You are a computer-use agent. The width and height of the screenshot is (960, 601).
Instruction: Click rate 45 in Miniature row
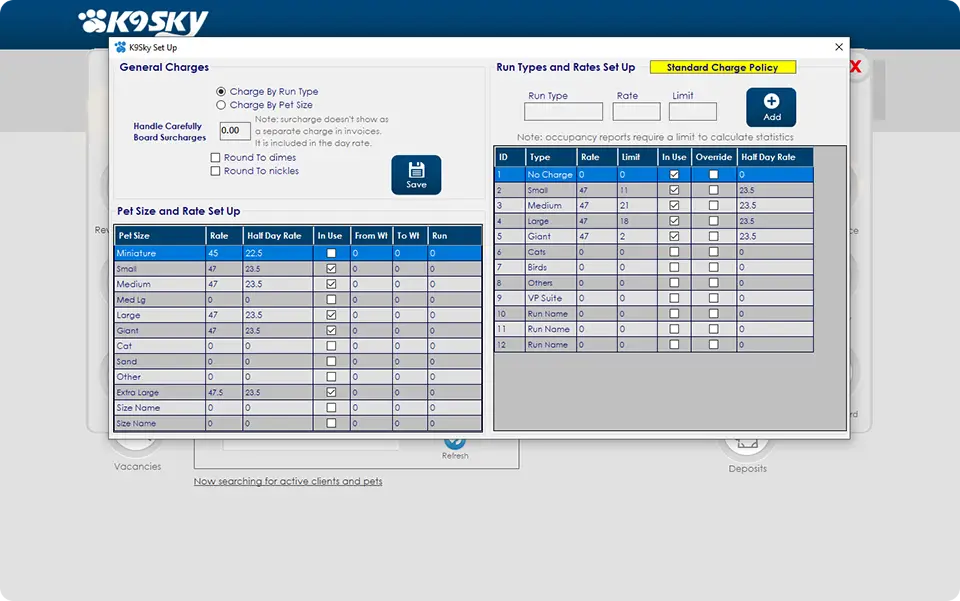click(x=224, y=253)
